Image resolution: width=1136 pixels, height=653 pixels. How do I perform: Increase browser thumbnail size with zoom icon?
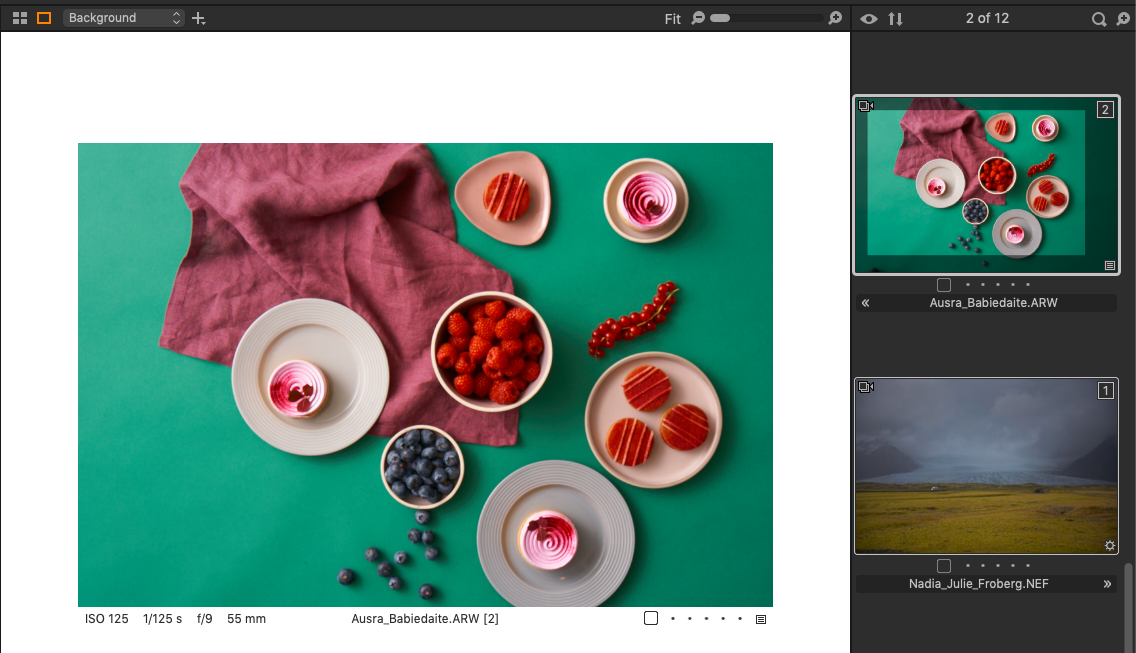1123,19
